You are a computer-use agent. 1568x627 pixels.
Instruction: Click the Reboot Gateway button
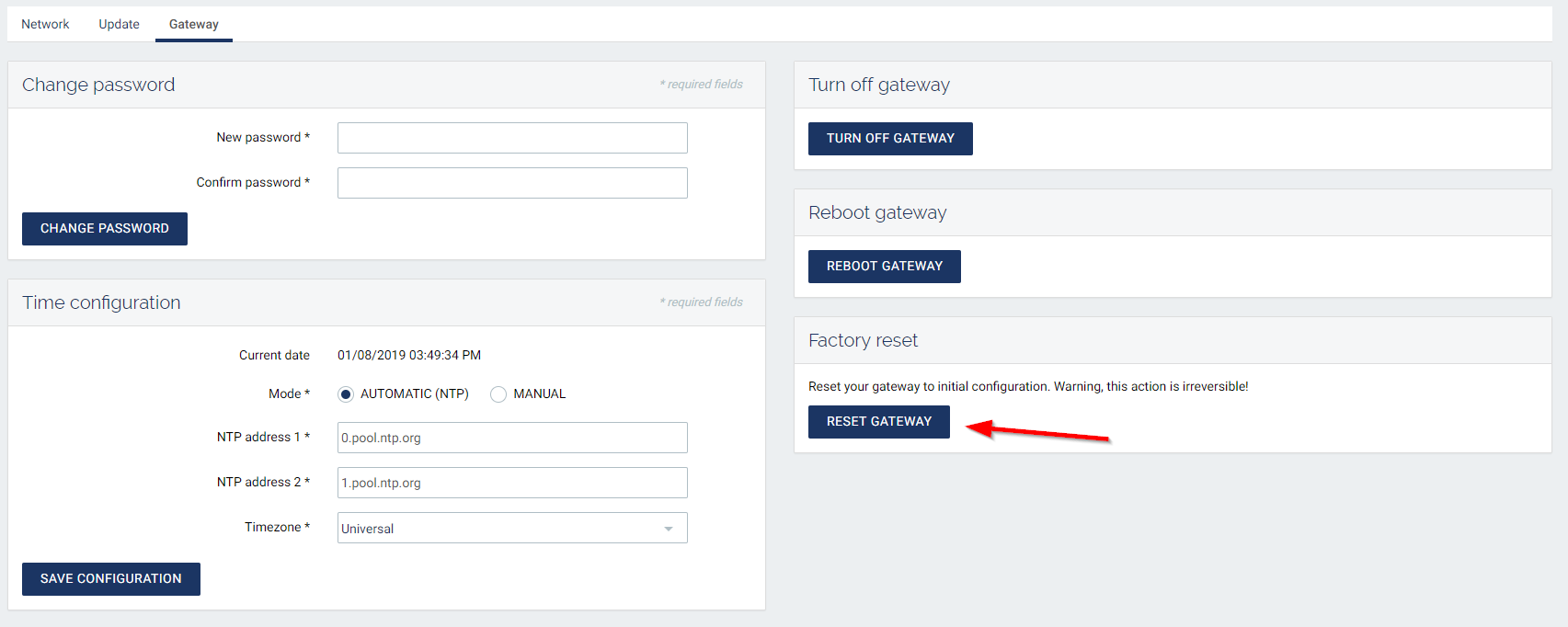884,267
